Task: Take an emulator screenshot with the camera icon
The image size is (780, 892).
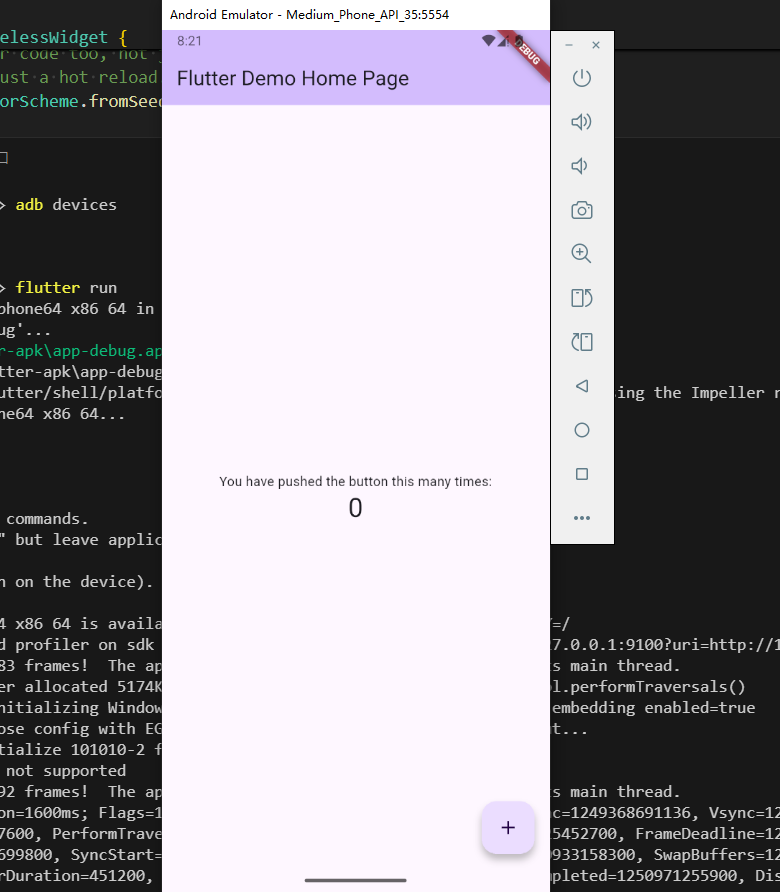Action: tap(581, 210)
